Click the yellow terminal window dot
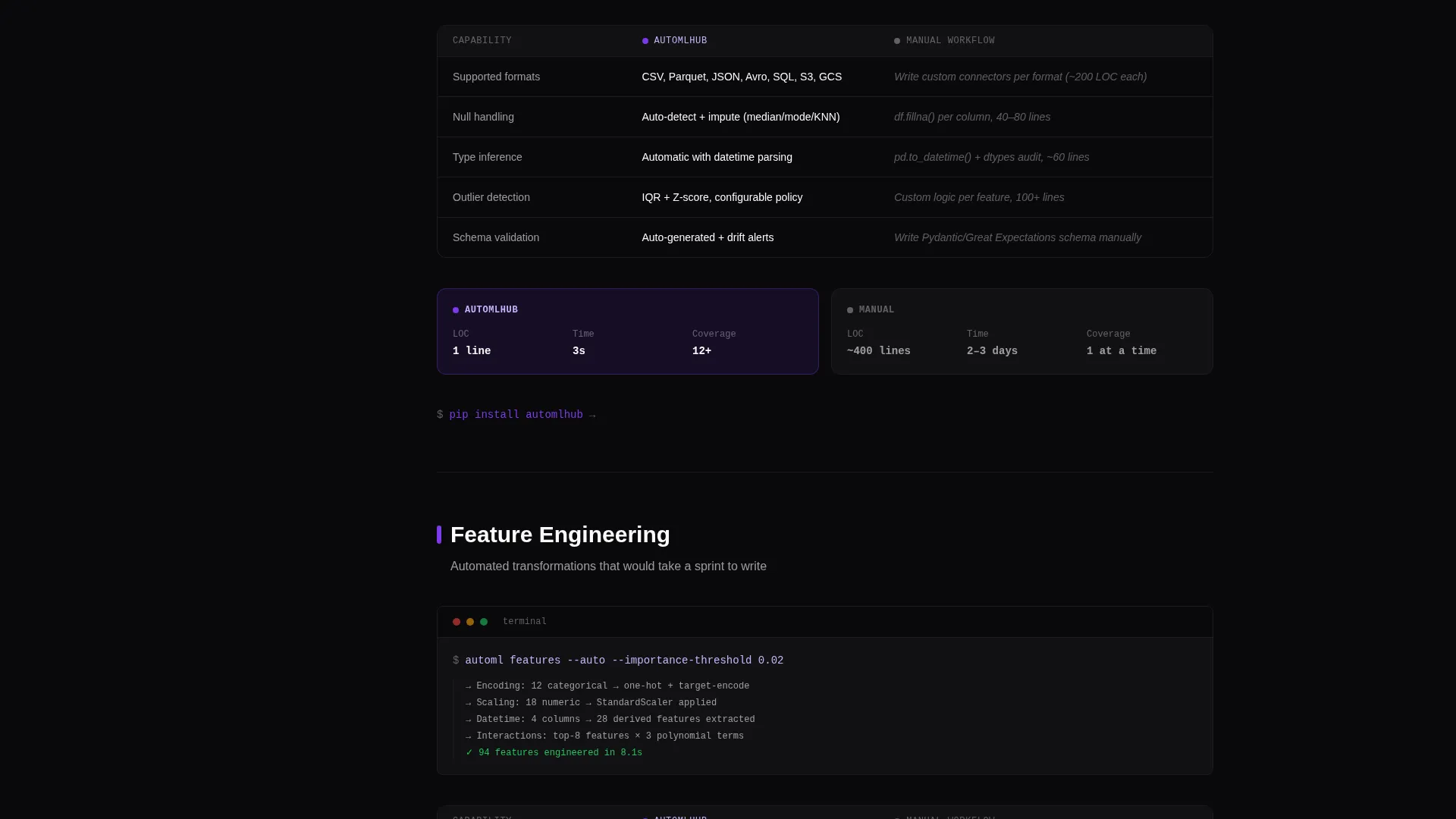The height and width of the screenshot is (819, 1456). click(470, 622)
